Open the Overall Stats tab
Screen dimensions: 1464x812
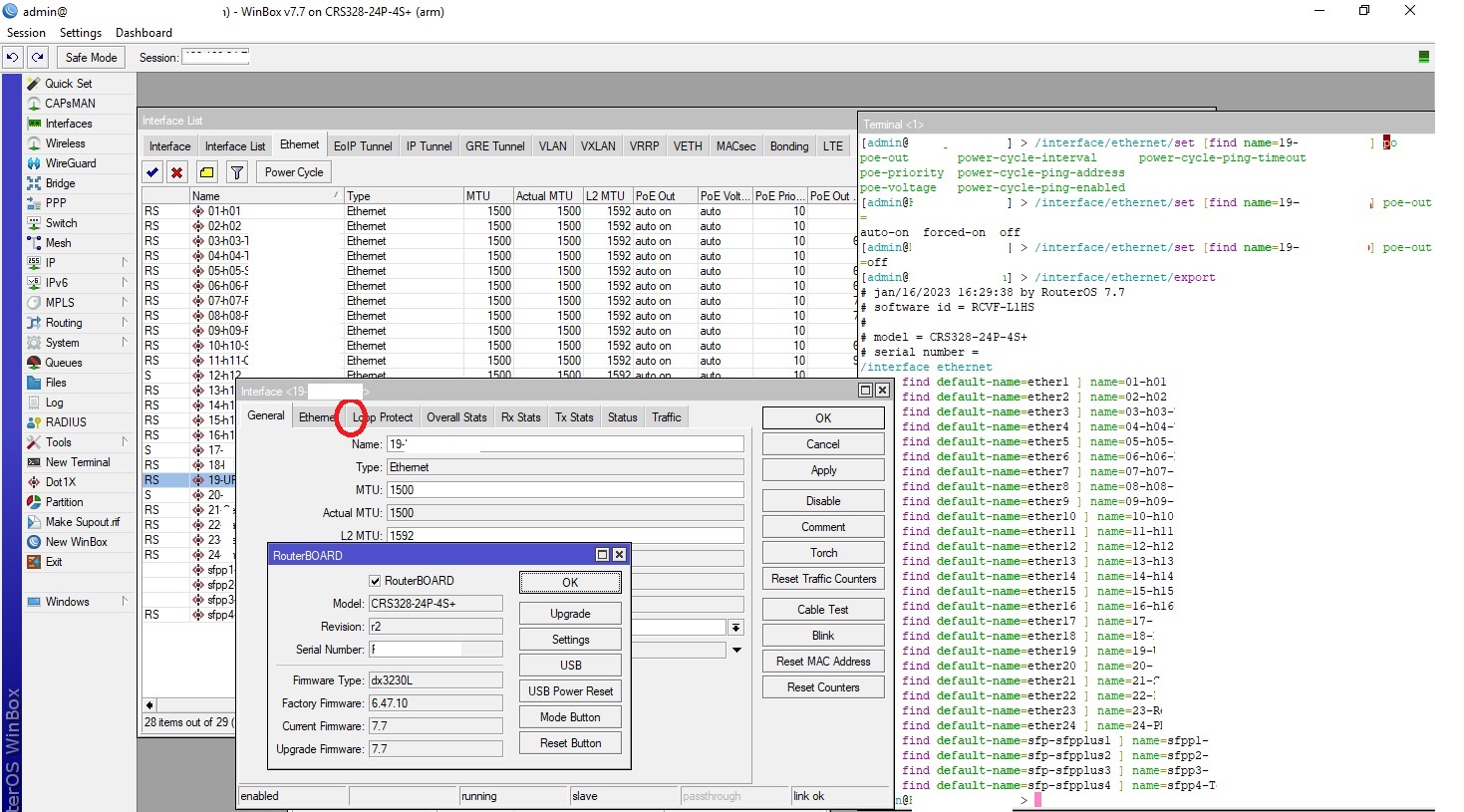pos(456,417)
